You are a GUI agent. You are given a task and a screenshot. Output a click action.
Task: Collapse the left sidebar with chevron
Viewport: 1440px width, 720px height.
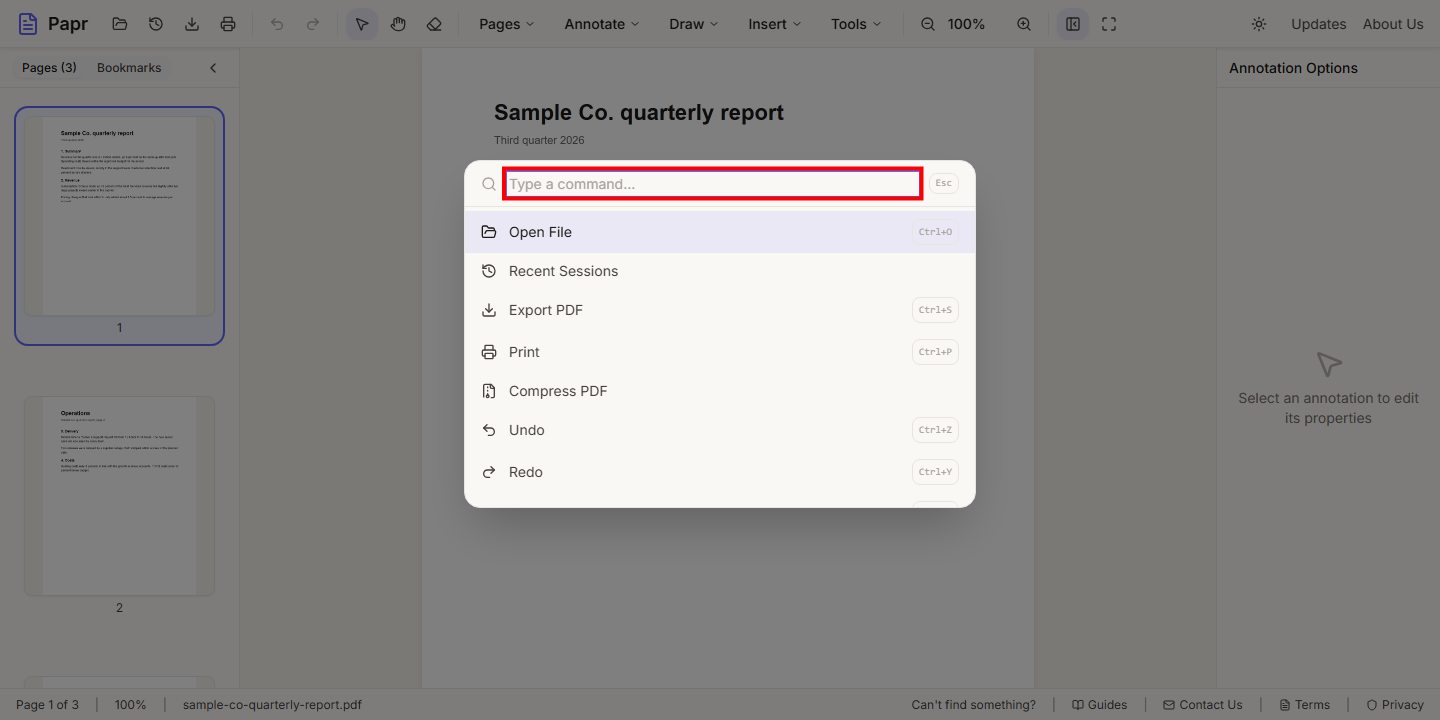coord(213,68)
